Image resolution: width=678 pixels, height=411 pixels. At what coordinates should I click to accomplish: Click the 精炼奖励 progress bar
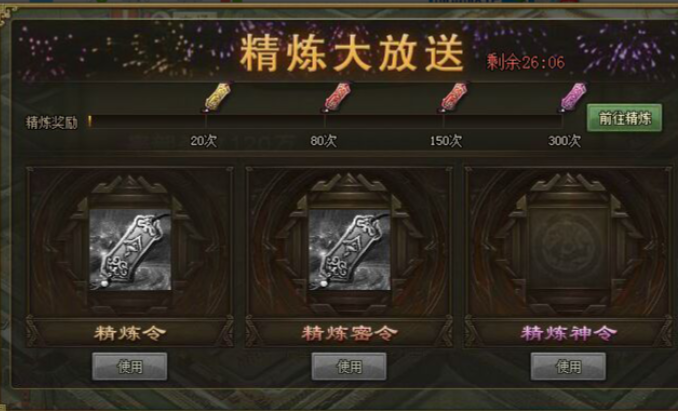click(326, 121)
